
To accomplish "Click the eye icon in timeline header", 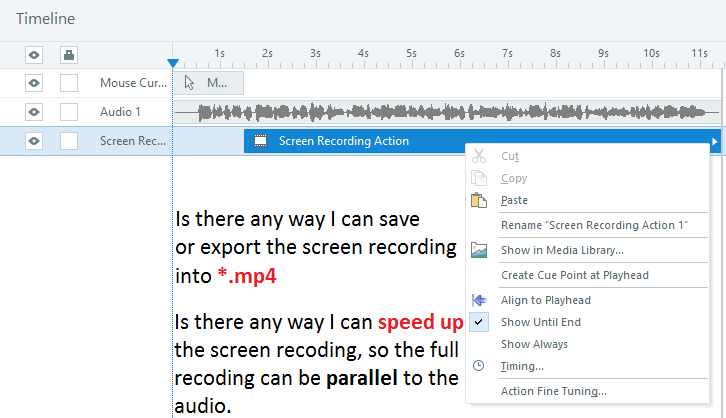I will click(x=33, y=54).
